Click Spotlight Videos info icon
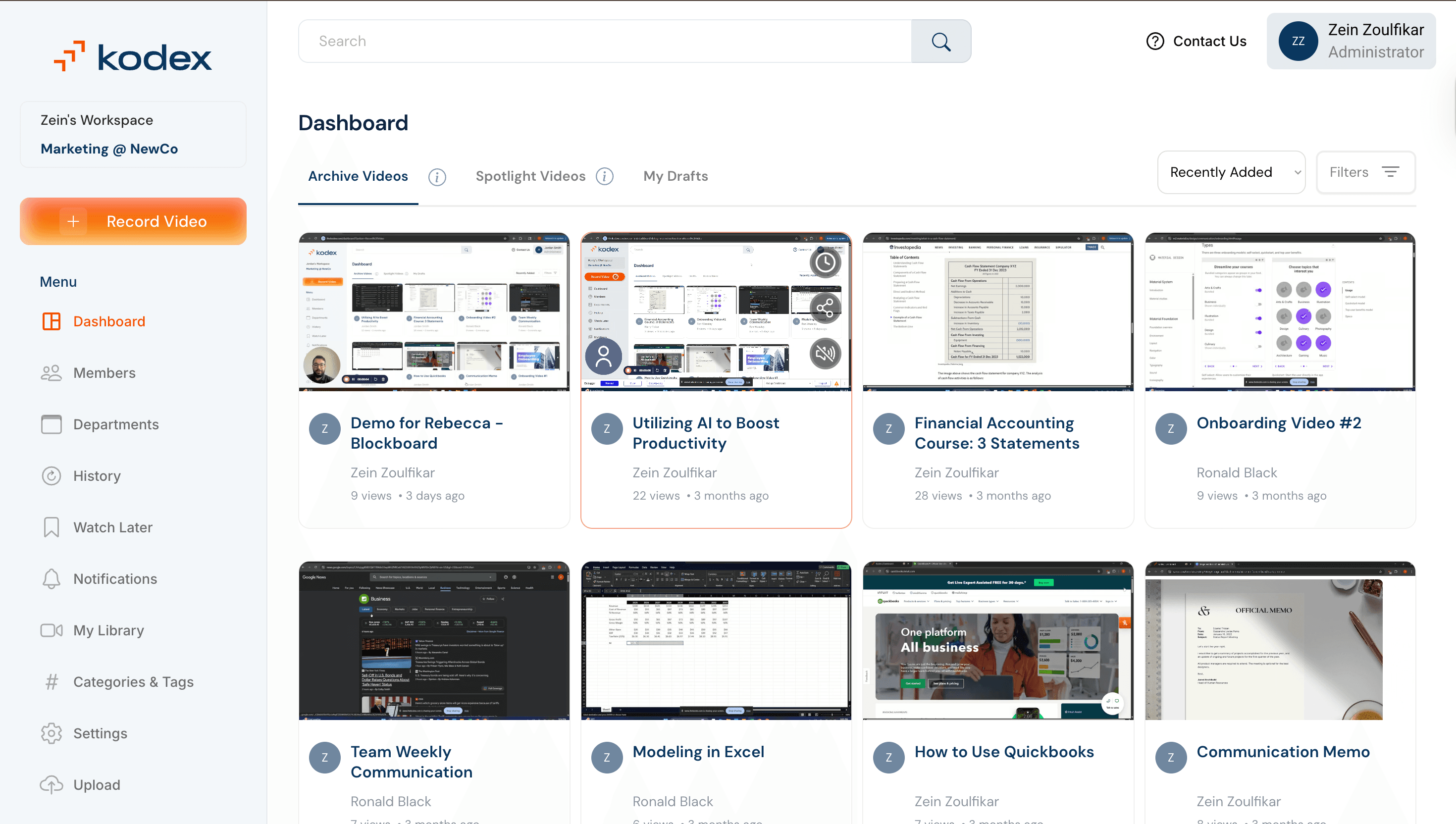This screenshot has height=824, width=1456. click(604, 177)
